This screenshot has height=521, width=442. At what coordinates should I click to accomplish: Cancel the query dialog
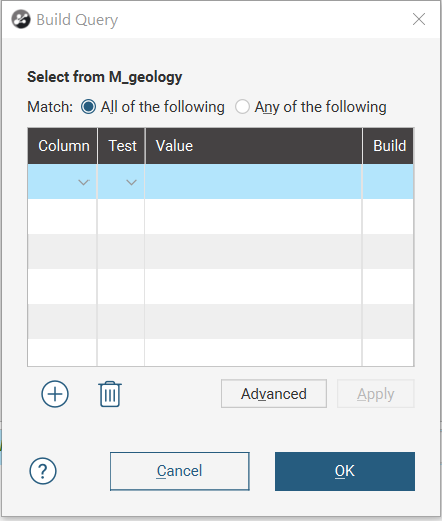180,471
